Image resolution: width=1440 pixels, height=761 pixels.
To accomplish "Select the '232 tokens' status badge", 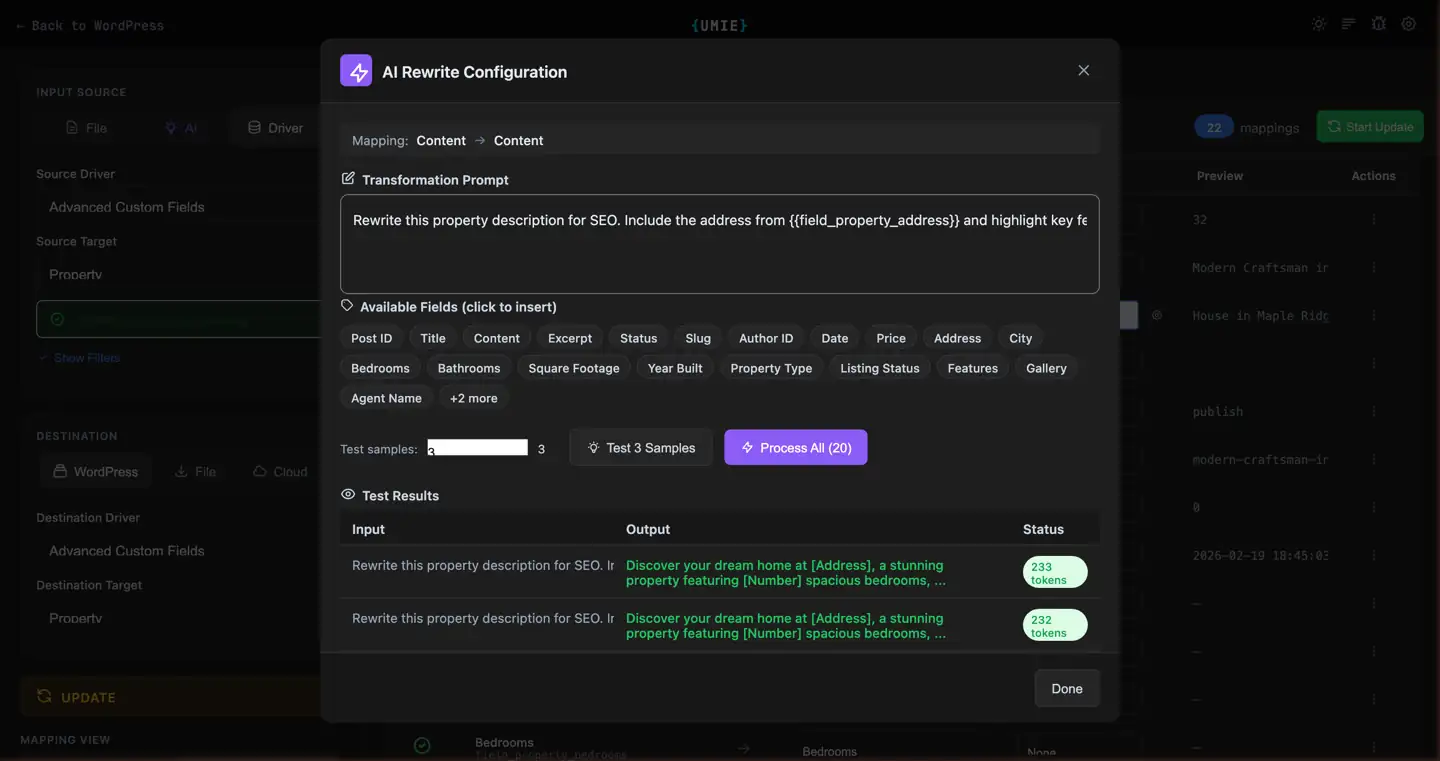I will pos(1055,626).
